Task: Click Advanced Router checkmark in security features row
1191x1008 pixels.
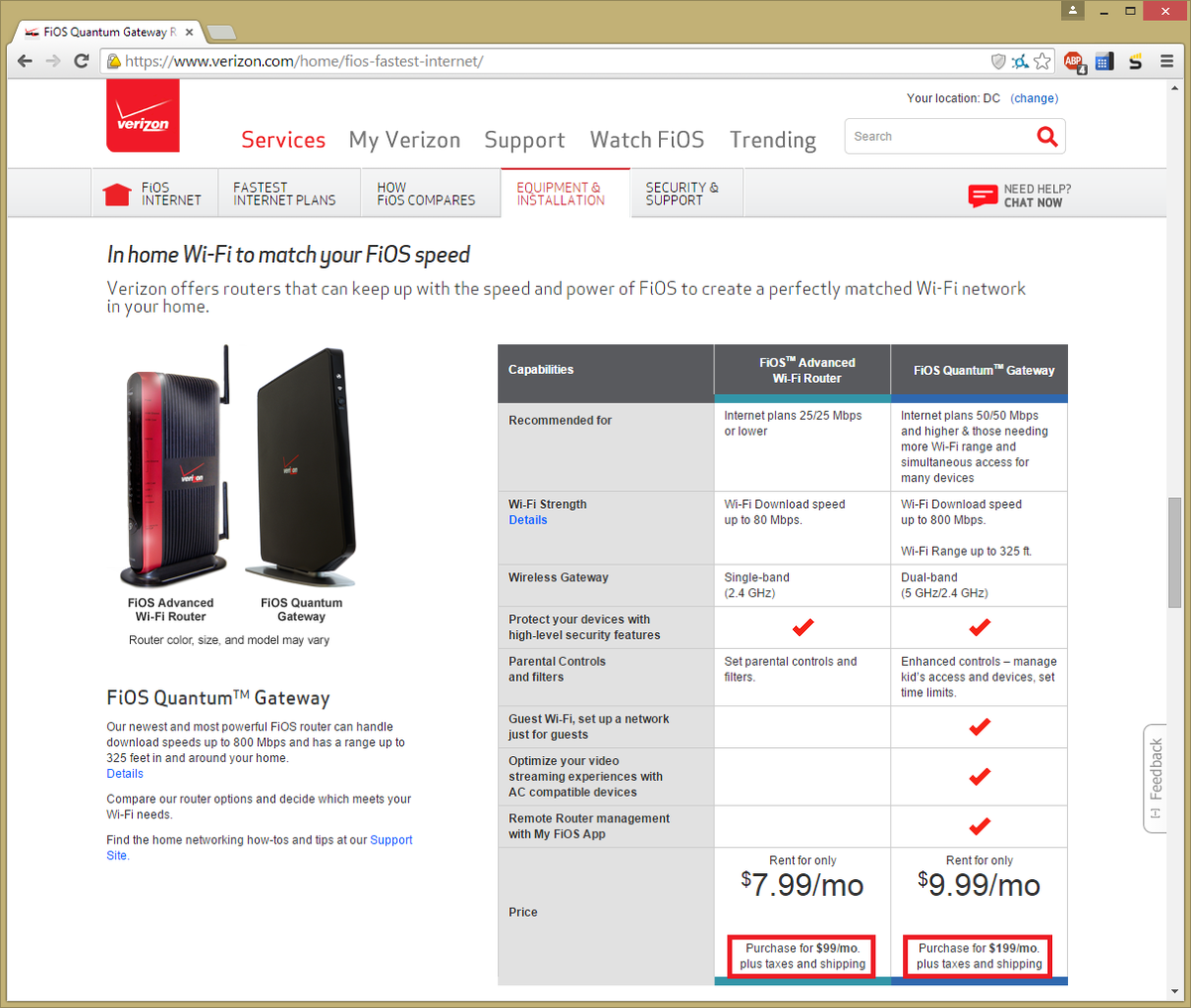Action: click(x=803, y=628)
